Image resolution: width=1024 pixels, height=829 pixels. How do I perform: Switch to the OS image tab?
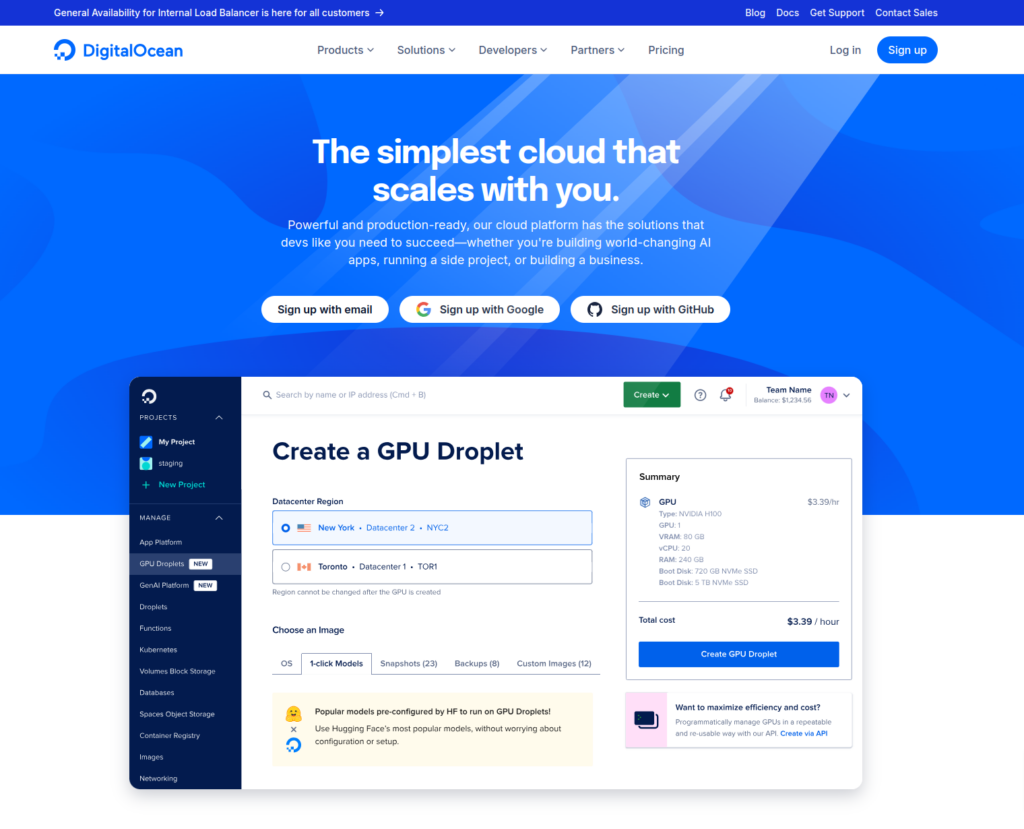[x=287, y=664]
